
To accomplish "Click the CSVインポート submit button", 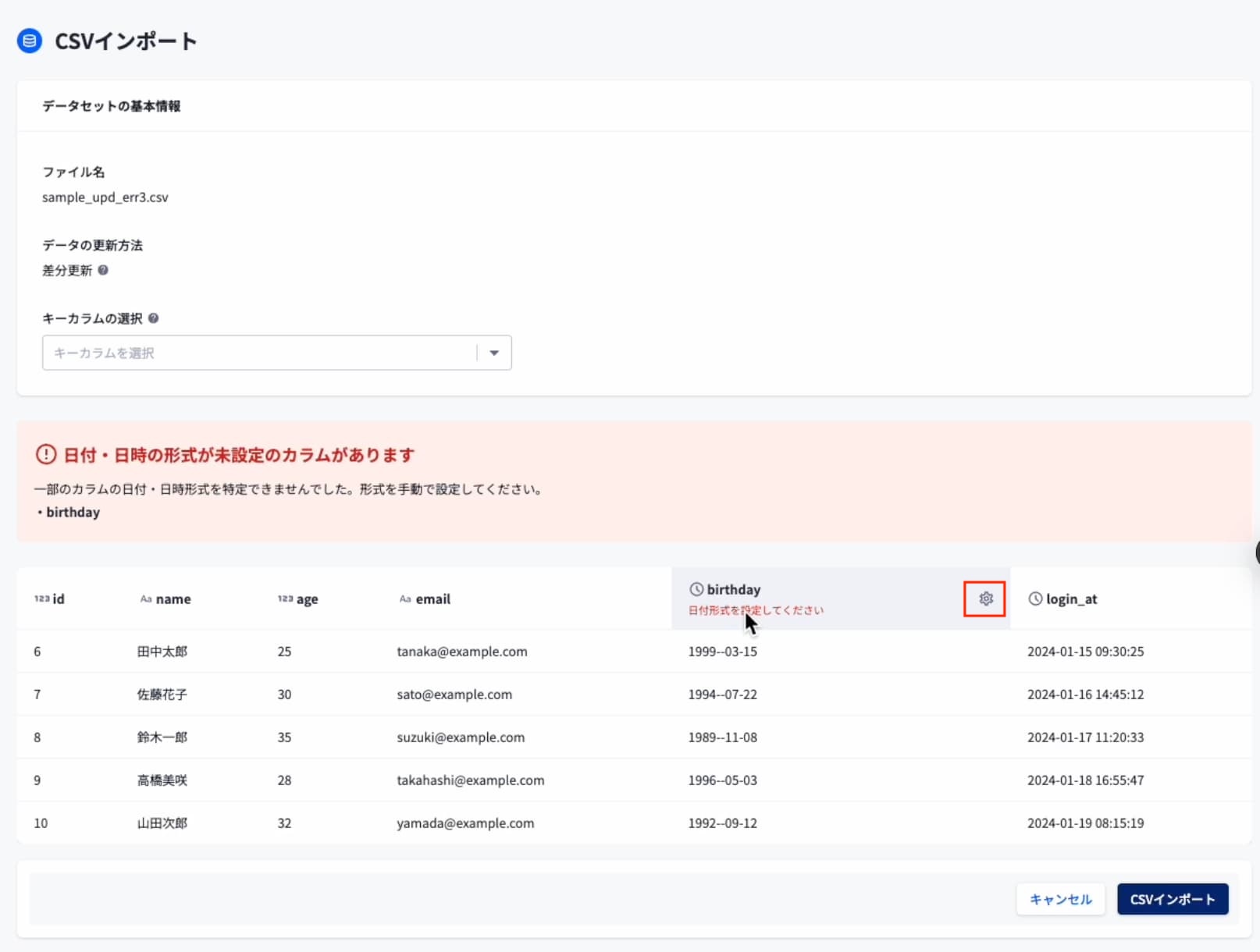I will (1173, 899).
